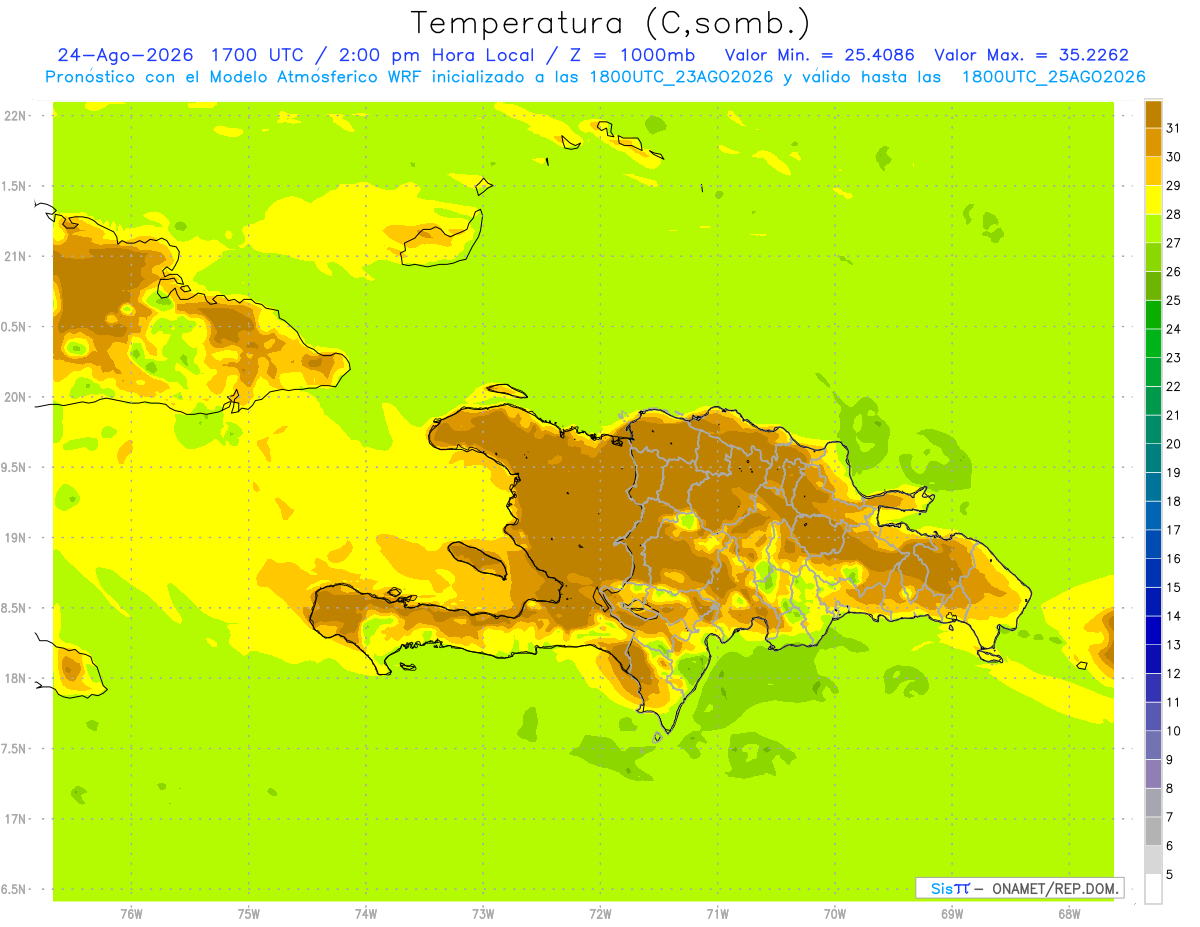The height and width of the screenshot is (927, 1200).
Task: Click color scale value '15'
Action: 1173,587
